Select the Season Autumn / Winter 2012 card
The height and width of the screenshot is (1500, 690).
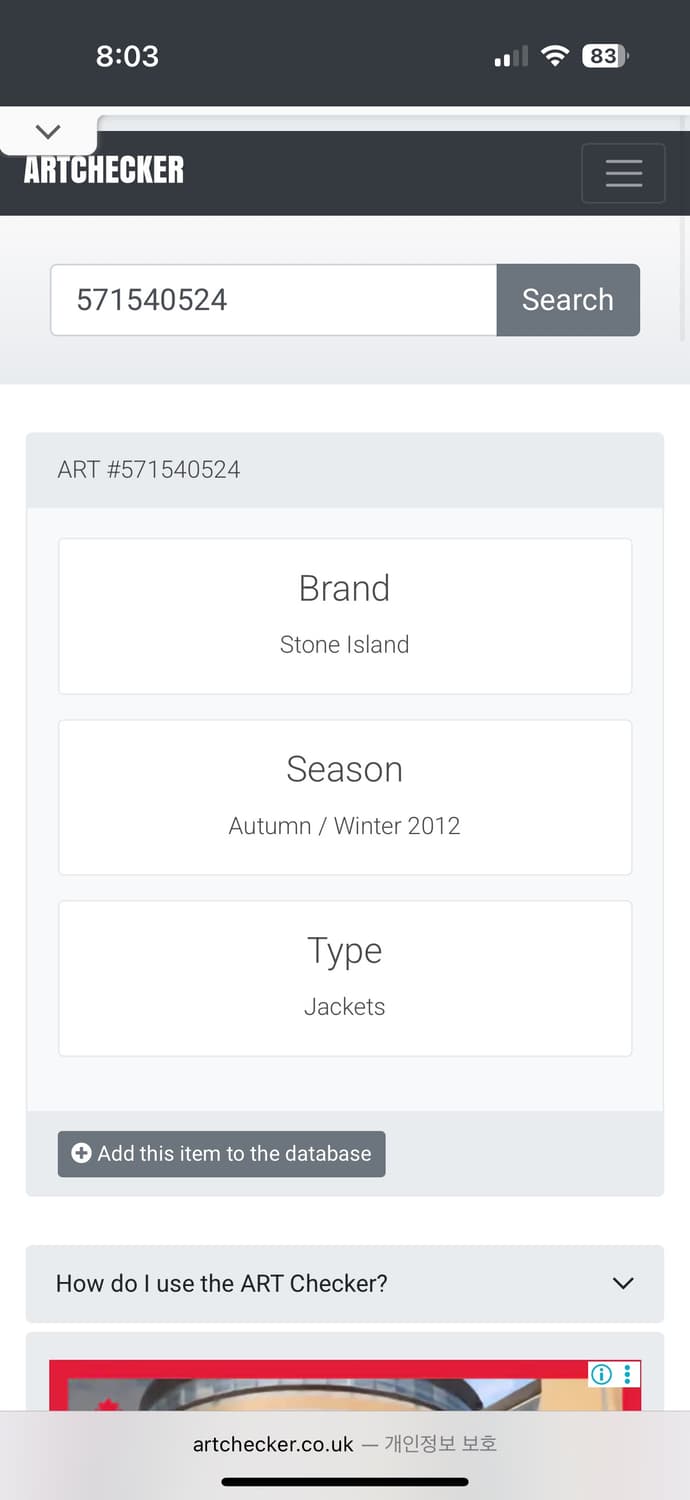345,797
